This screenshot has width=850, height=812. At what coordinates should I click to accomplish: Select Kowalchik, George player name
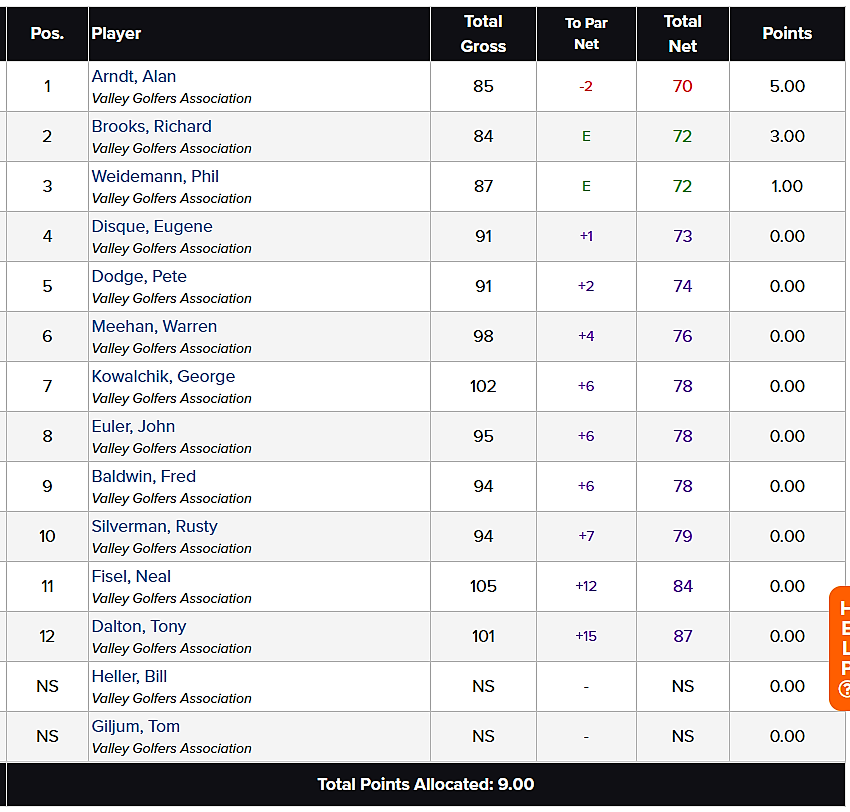click(163, 376)
